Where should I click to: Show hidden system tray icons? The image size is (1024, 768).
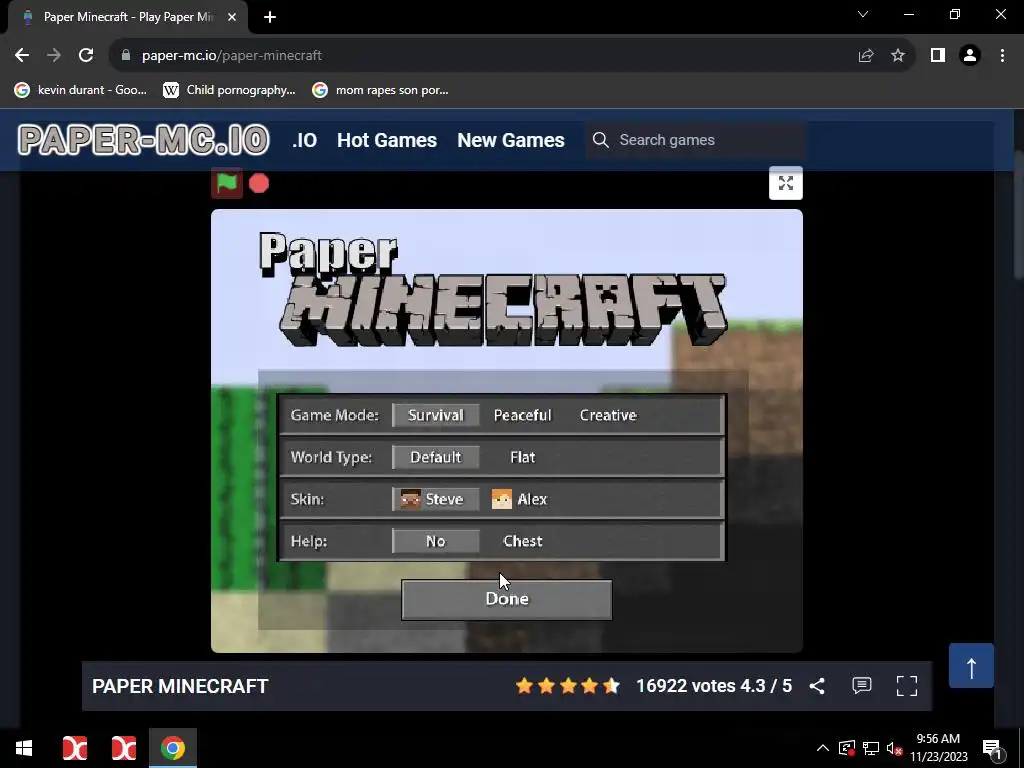point(823,748)
